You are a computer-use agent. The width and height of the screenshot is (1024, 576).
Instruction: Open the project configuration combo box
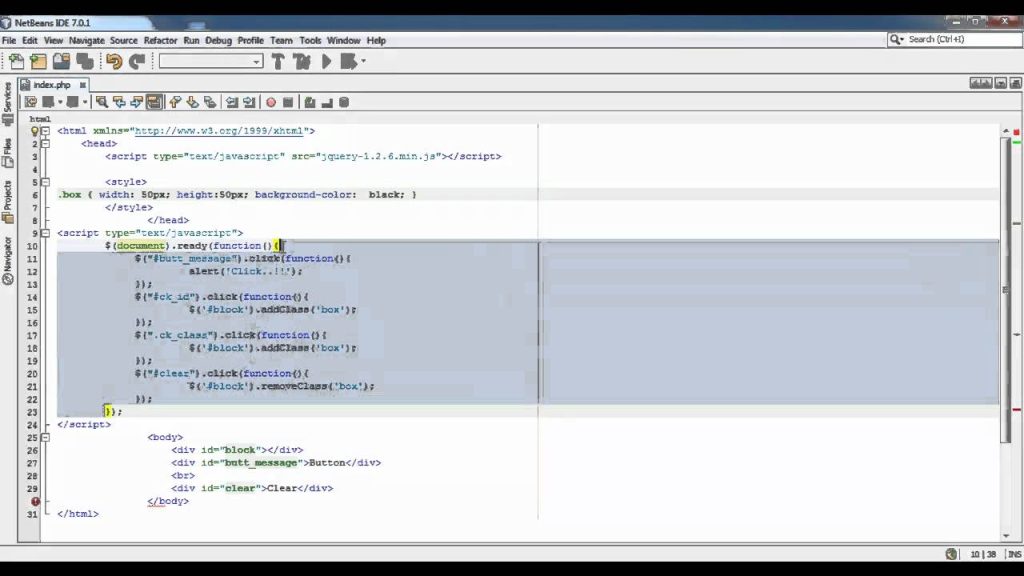pyautogui.click(x=211, y=61)
